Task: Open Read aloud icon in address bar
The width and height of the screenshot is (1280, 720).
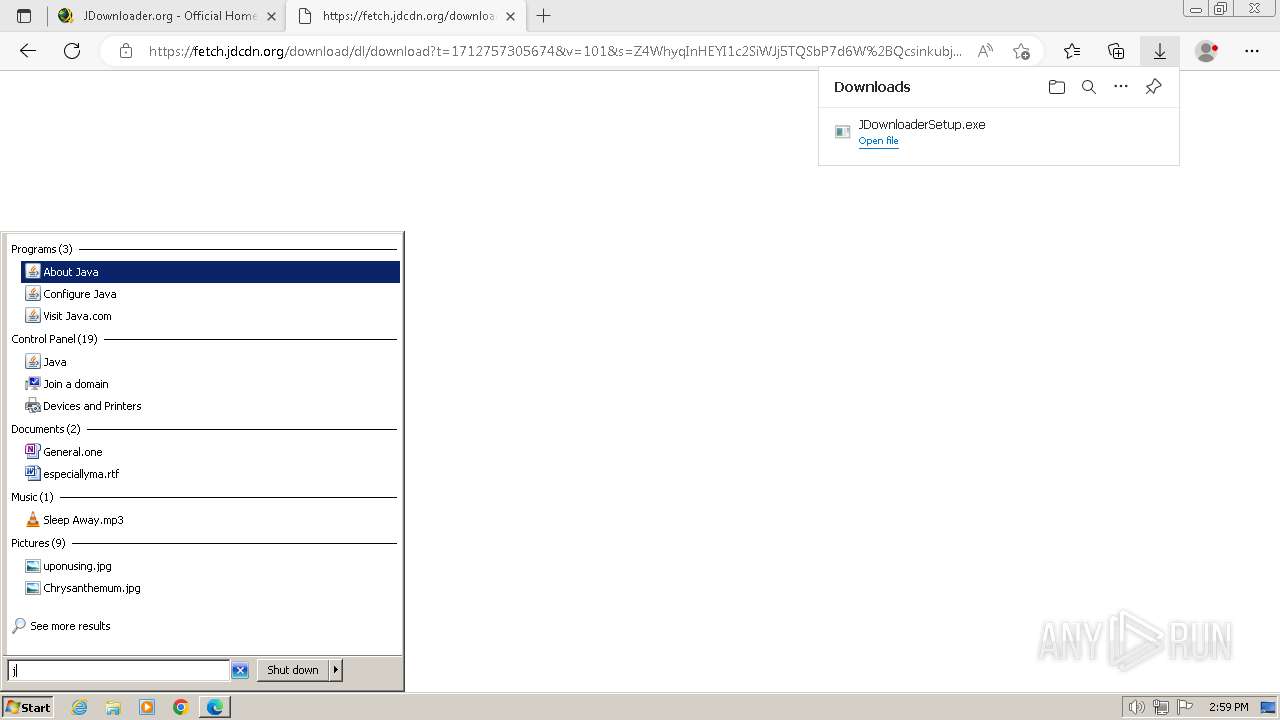Action: click(985, 51)
